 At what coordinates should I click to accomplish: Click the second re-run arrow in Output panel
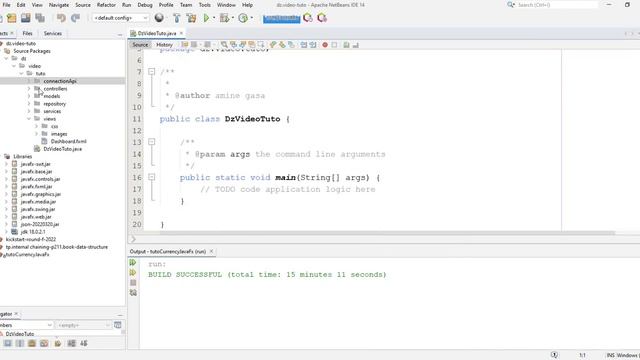pos(133,272)
